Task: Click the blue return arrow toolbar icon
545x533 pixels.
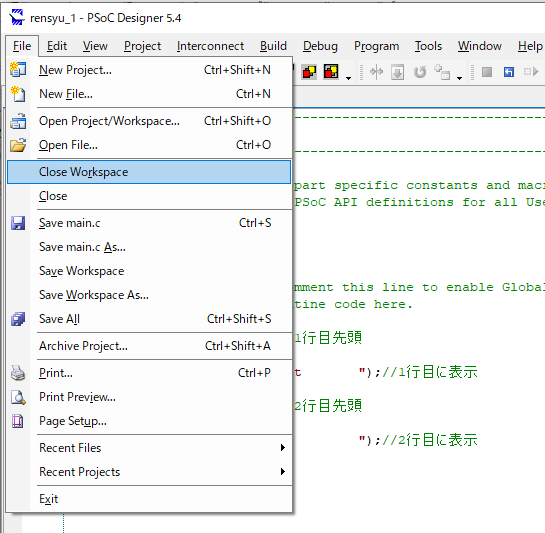Action: click(509, 72)
